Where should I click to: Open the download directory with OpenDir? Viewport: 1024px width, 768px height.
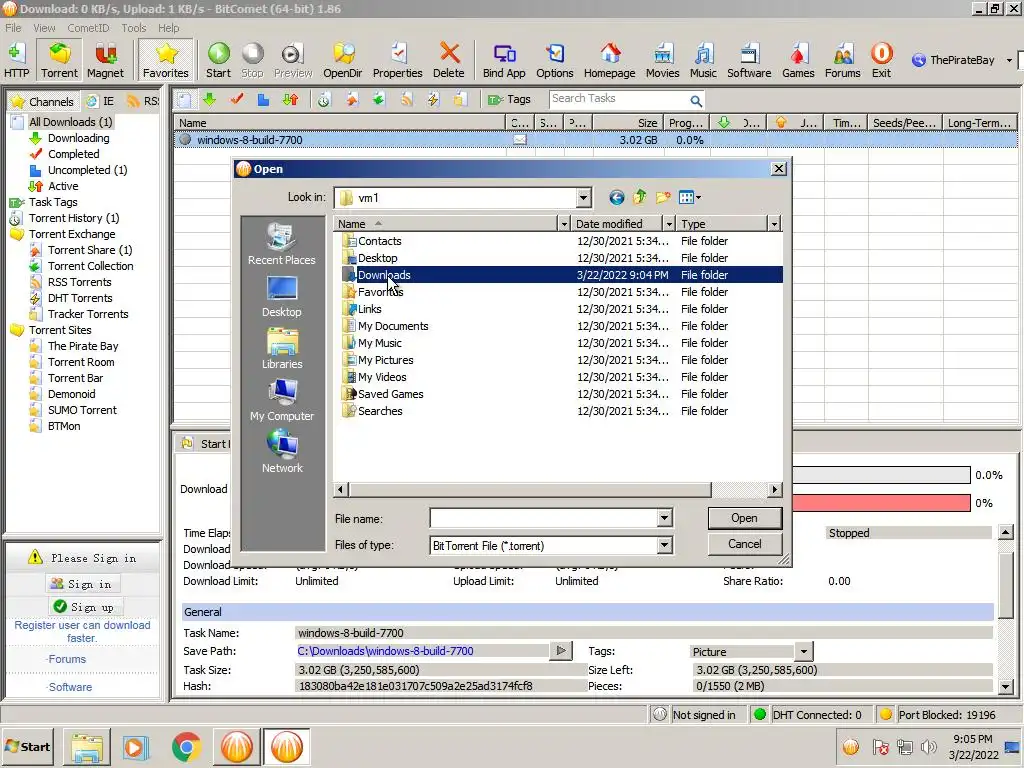coord(343,60)
